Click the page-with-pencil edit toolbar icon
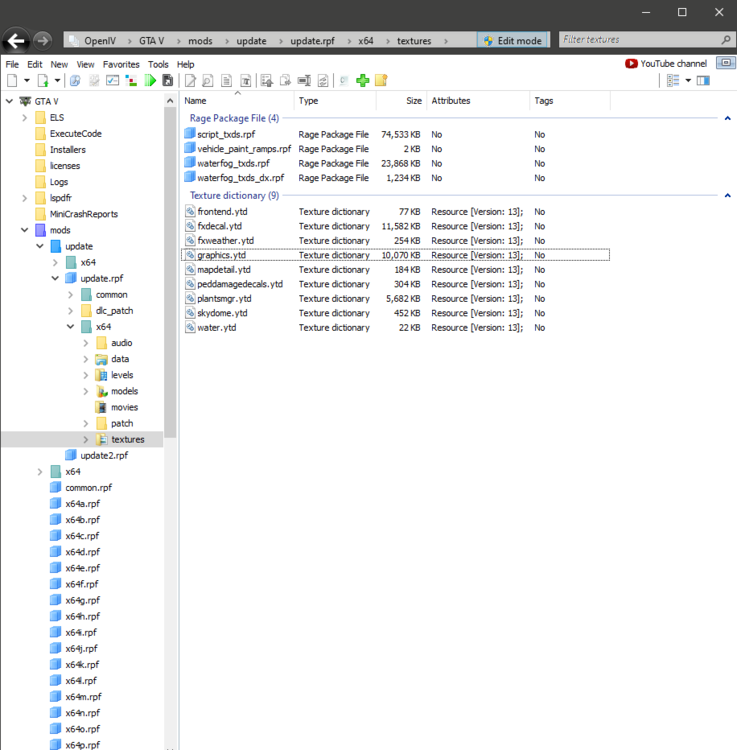The image size is (737, 750). pyautogui.click(x=190, y=81)
